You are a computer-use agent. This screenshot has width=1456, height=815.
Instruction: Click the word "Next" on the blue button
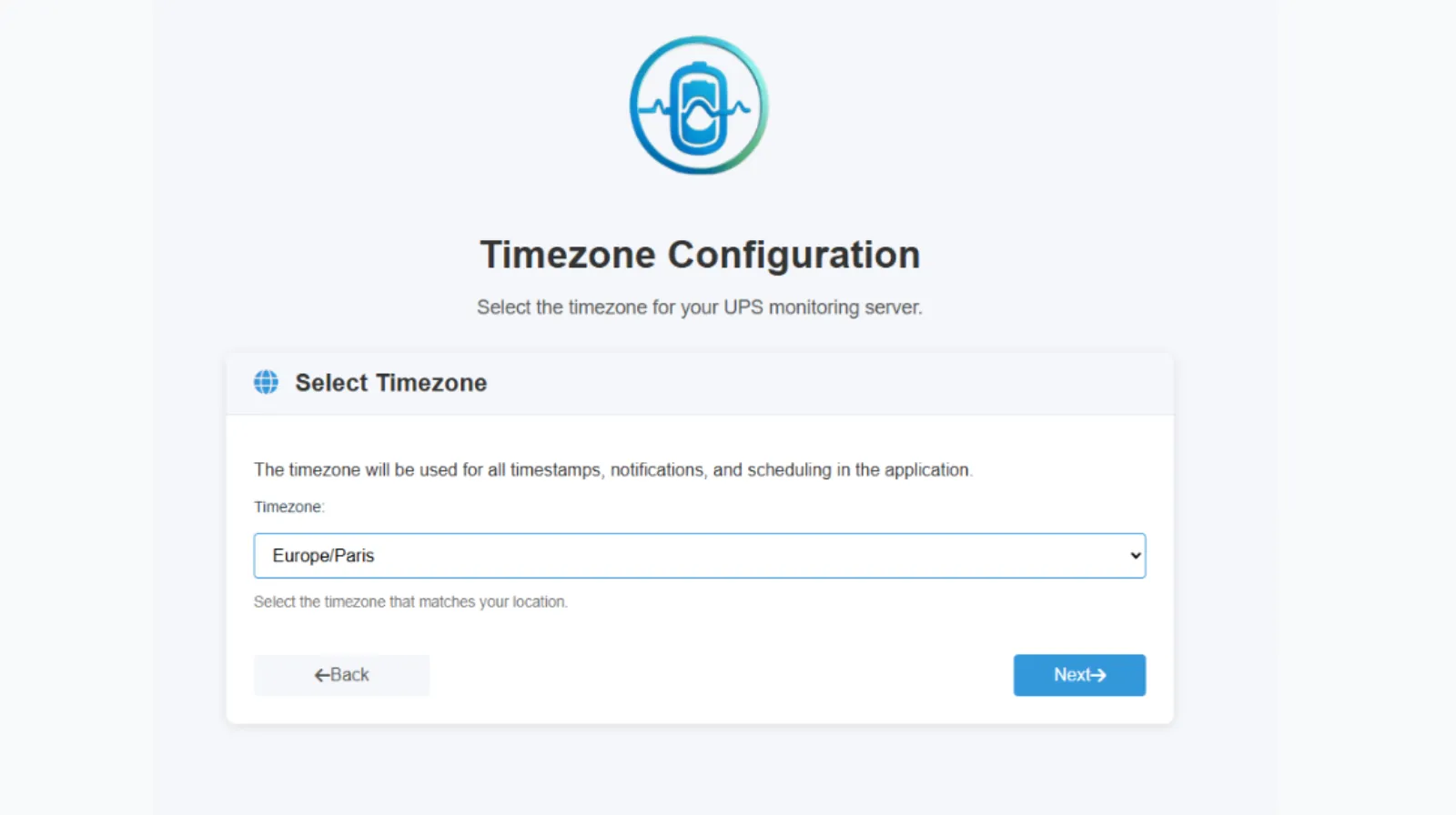pyautogui.click(x=1071, y=675)
